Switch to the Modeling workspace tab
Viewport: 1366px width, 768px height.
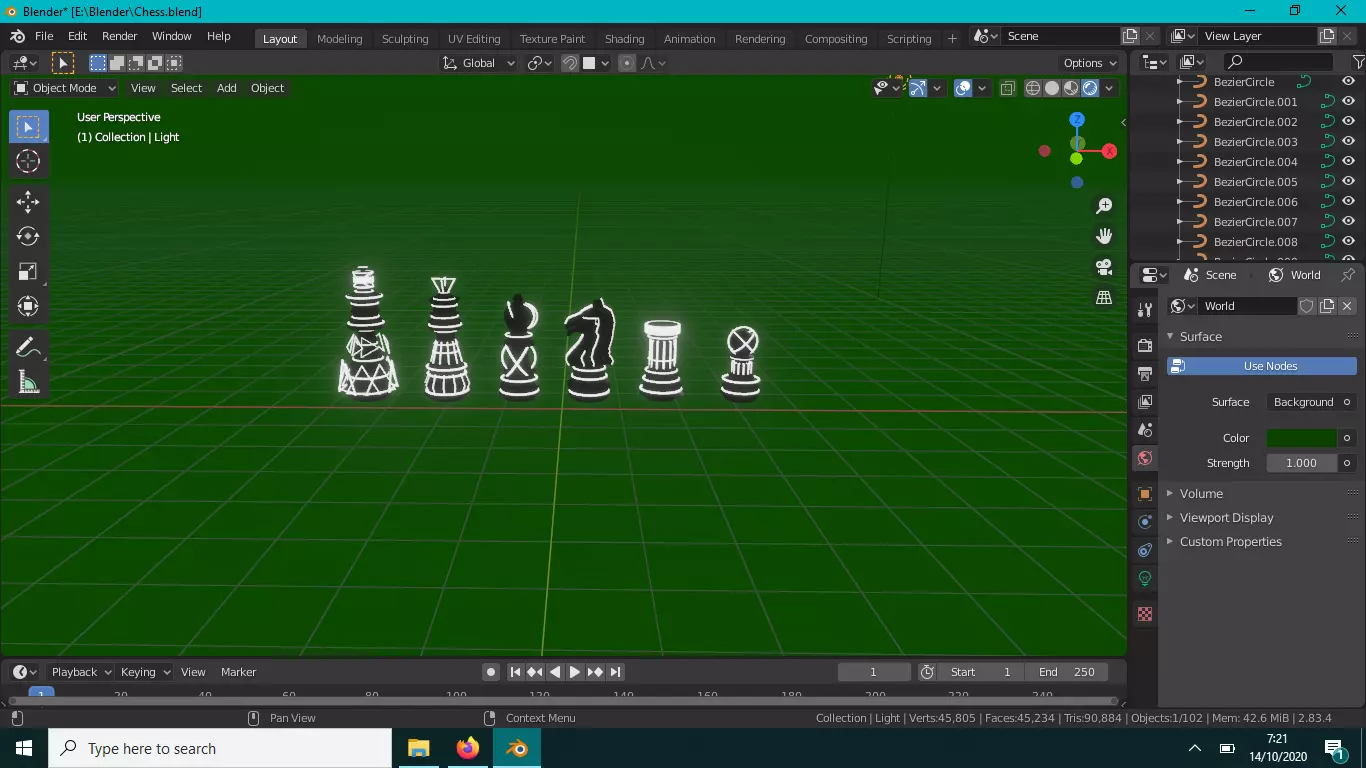point(340,39)
